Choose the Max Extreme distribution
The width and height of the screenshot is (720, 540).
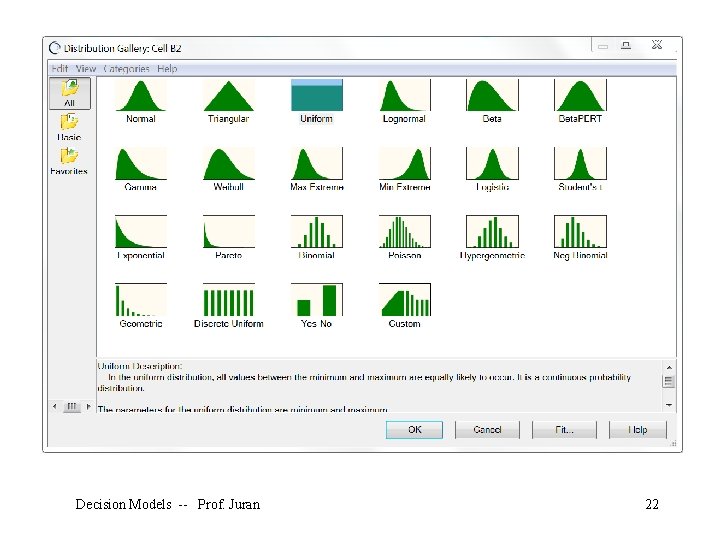[317, 163]
